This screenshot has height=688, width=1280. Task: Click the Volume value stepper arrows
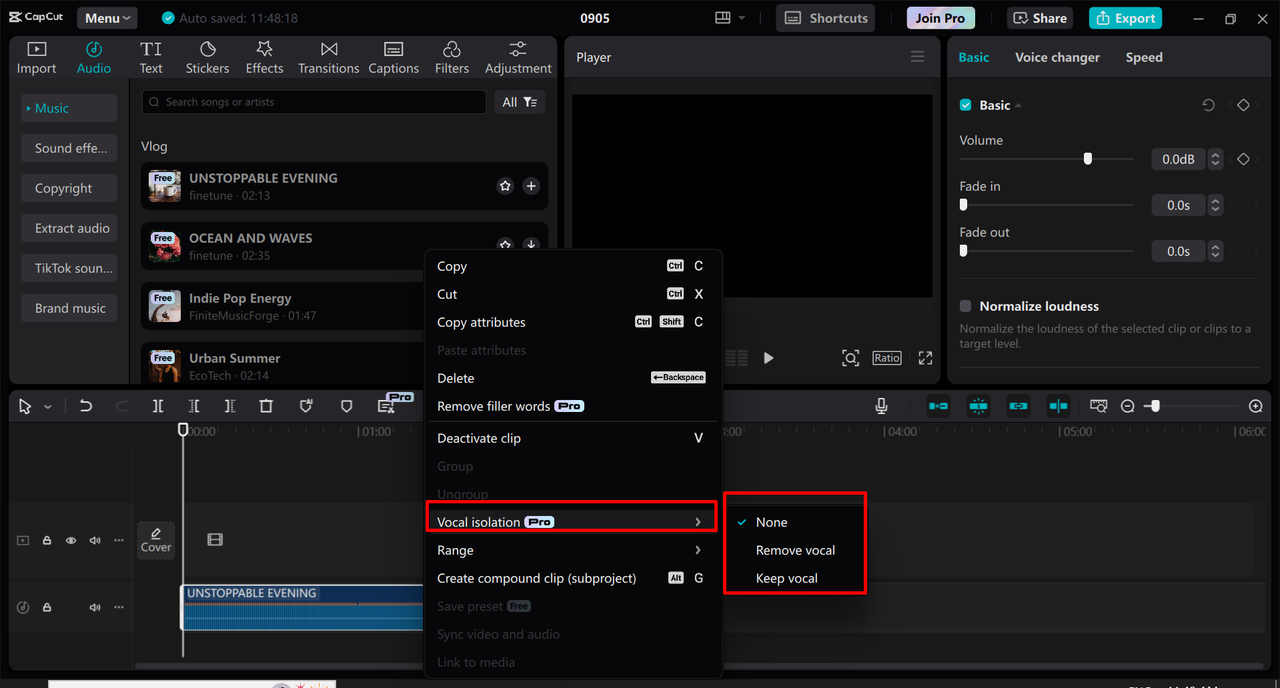coord(1216,159)
